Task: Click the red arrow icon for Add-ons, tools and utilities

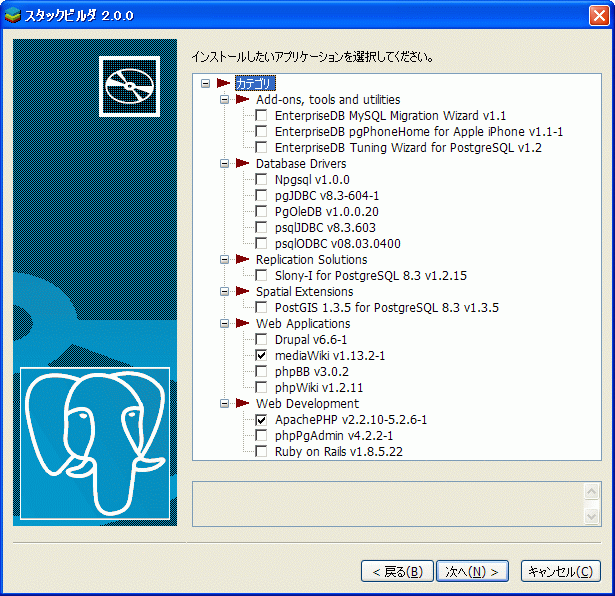Action: tap(242, 99)
